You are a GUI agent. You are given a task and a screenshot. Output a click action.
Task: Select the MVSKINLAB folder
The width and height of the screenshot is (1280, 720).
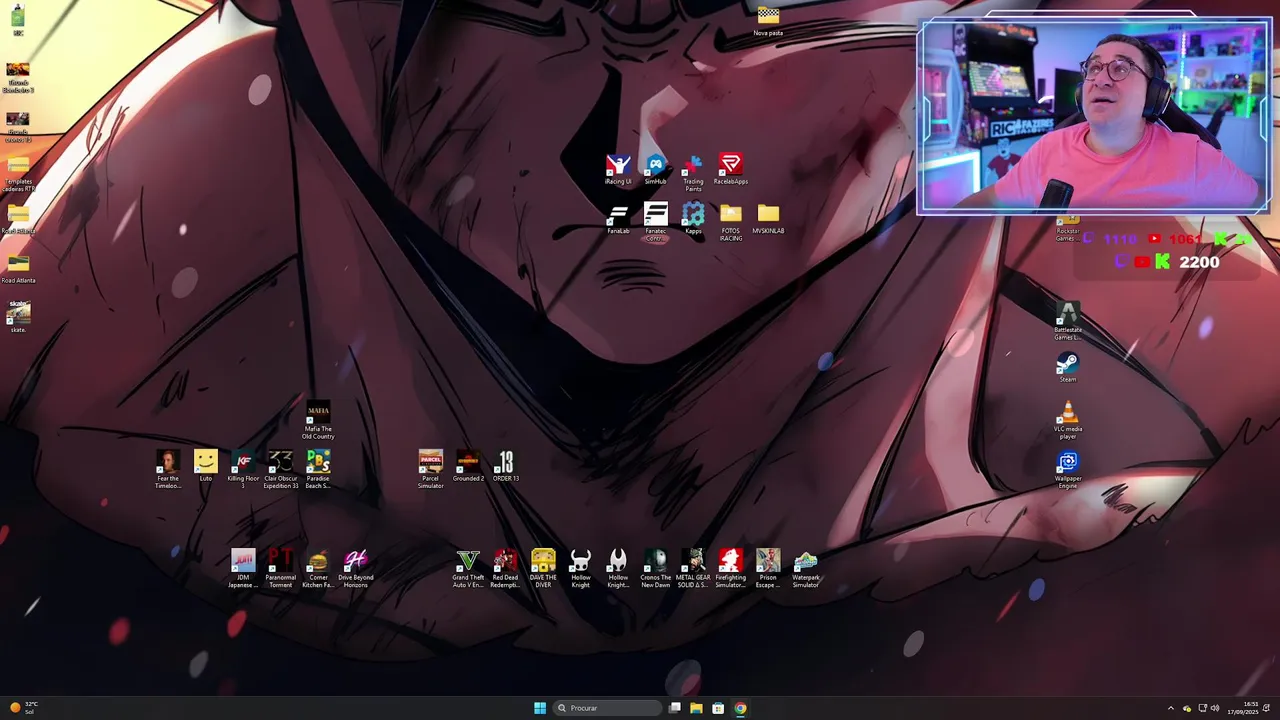[x=768, y=219]
